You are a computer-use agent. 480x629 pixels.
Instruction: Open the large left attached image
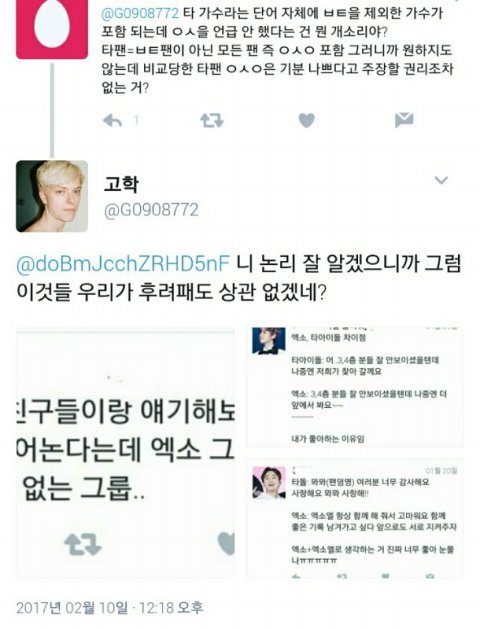click(x=126, y=452)
